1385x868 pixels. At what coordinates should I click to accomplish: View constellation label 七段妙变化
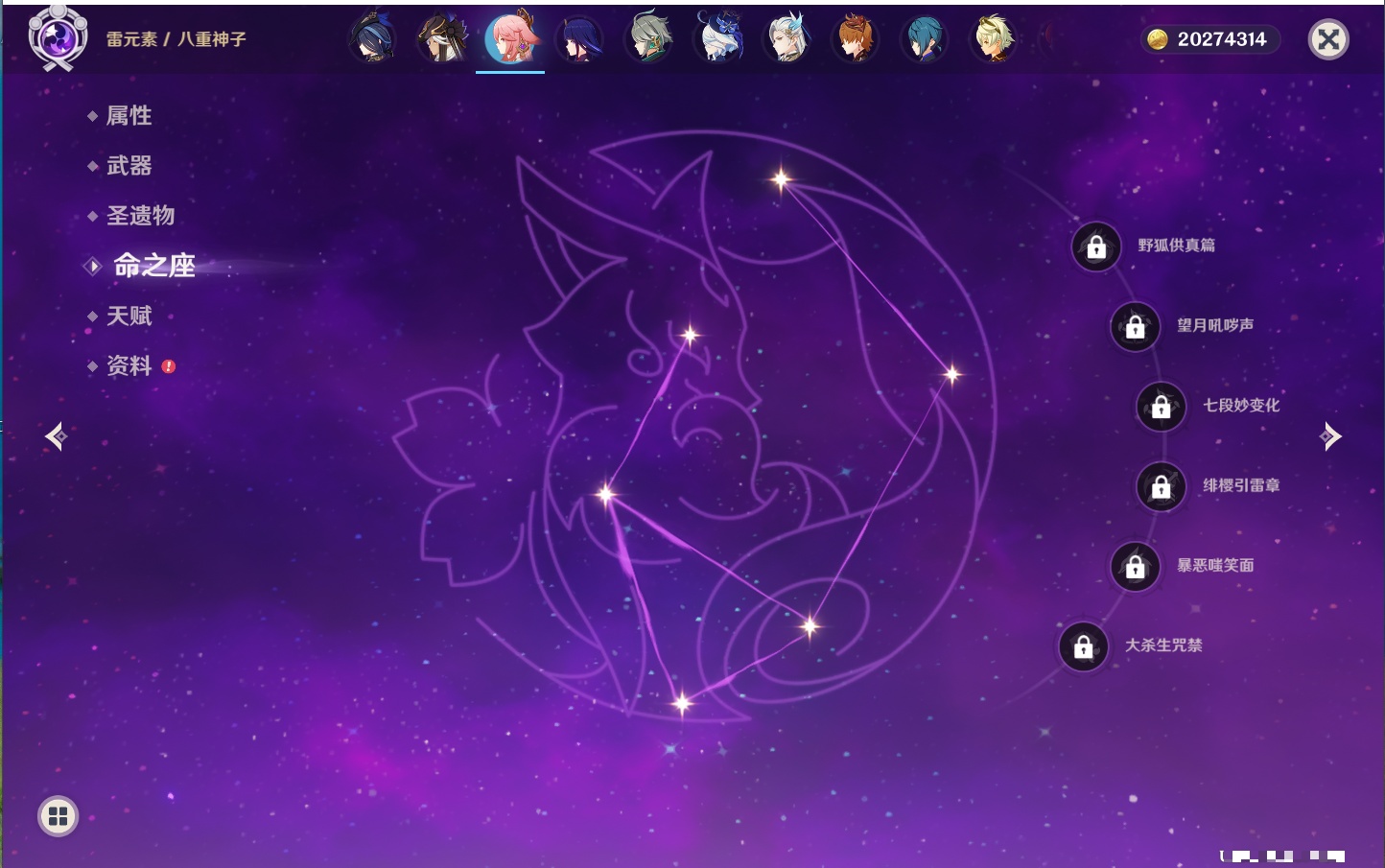[x=1241, y=406]
